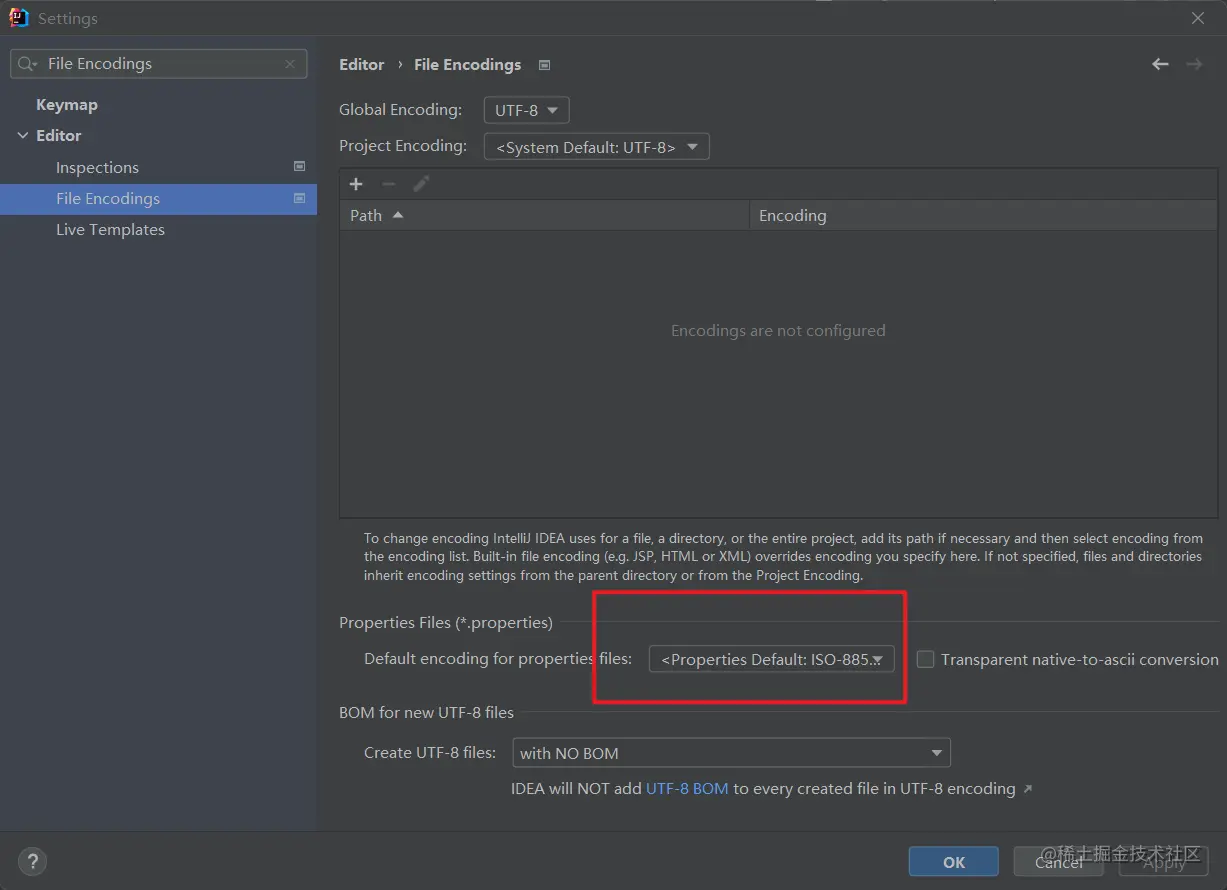Open the Project Encoding dropdown

tap(596, 147)
